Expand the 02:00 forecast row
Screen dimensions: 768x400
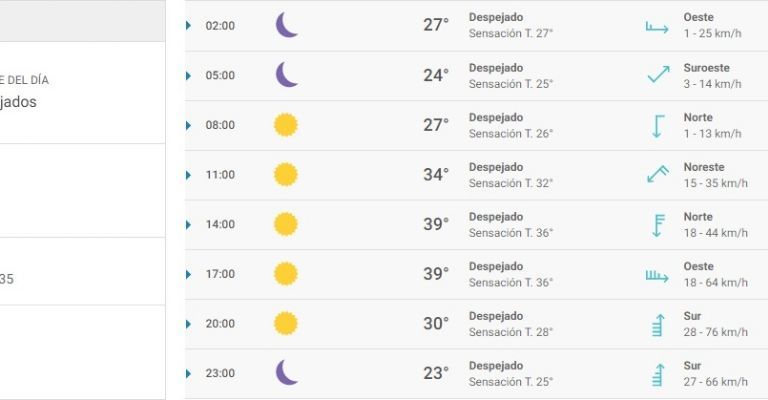188,25
